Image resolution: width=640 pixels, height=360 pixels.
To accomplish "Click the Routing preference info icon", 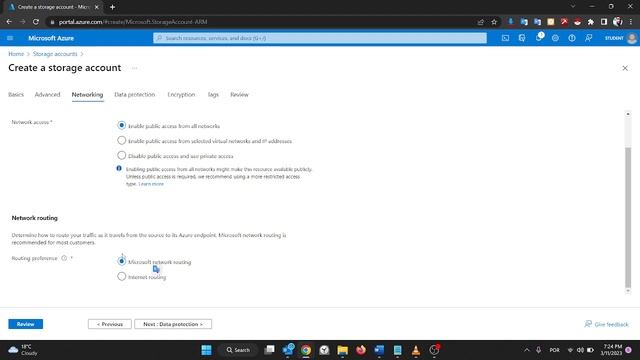I will [64, 258].
